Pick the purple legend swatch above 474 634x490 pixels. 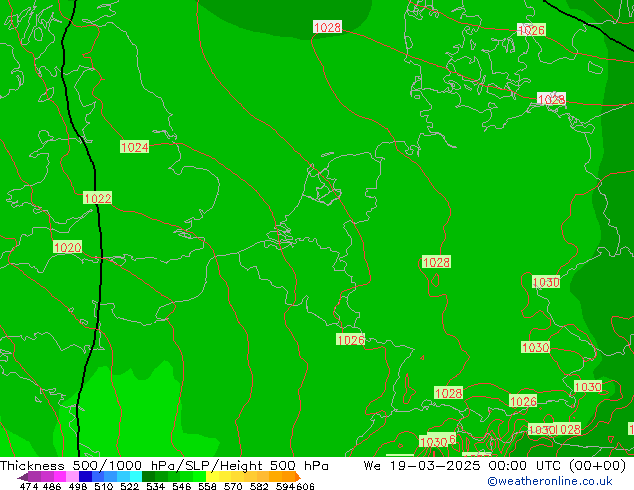click(x=34, y=476)
